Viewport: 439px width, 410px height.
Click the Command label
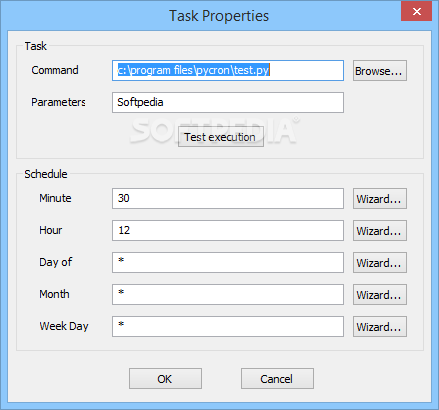(x=55, y=70)
